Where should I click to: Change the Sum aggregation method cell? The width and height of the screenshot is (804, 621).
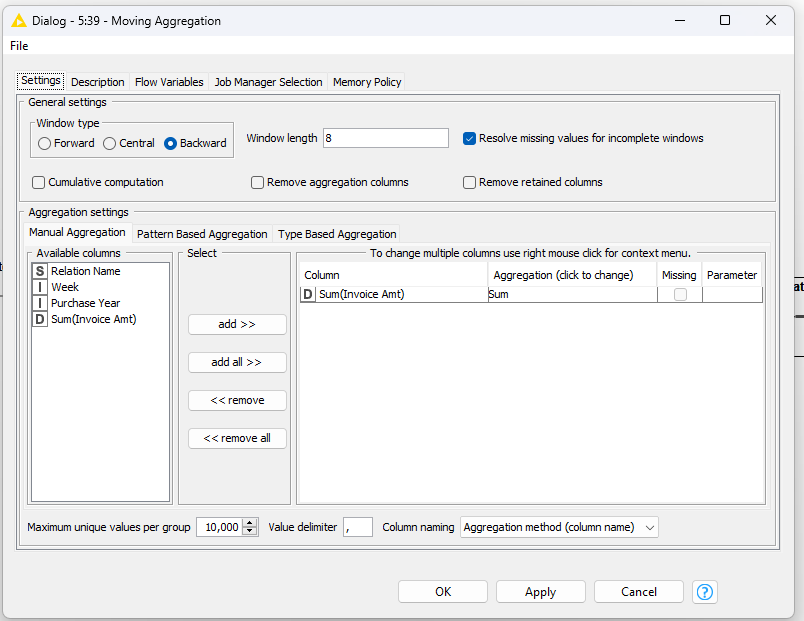pos(571,294)
